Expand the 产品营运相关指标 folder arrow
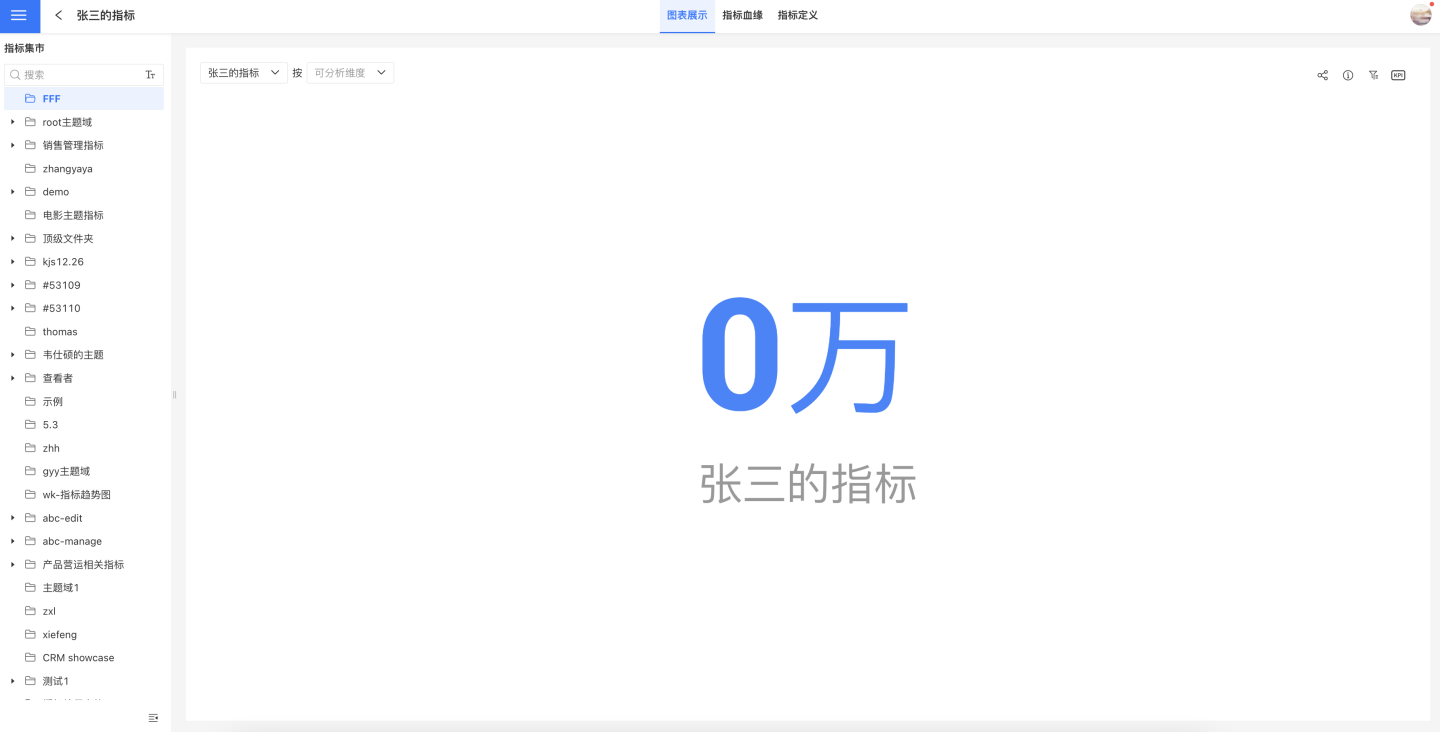Image resolution: width=1440 pixels, height=732 pixels. pos(13,565)
